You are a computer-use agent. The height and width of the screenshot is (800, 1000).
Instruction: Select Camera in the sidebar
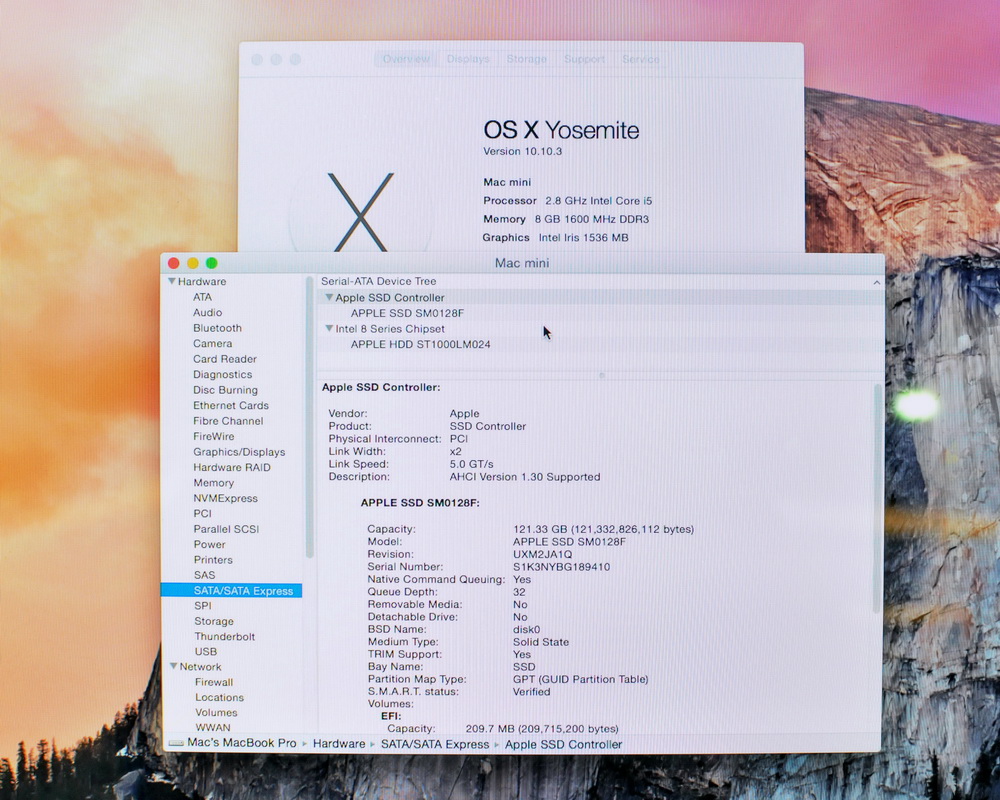coord(212,343)
